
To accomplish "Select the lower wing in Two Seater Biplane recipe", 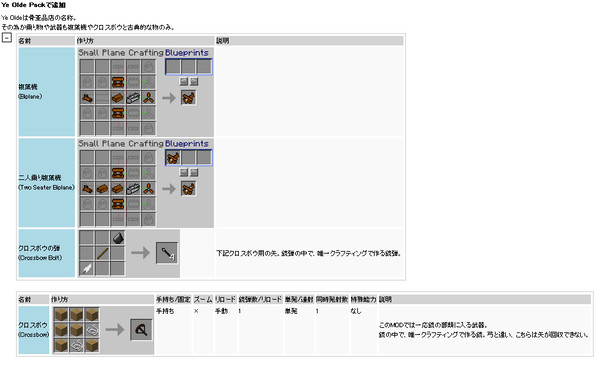I will coord(118,204).
